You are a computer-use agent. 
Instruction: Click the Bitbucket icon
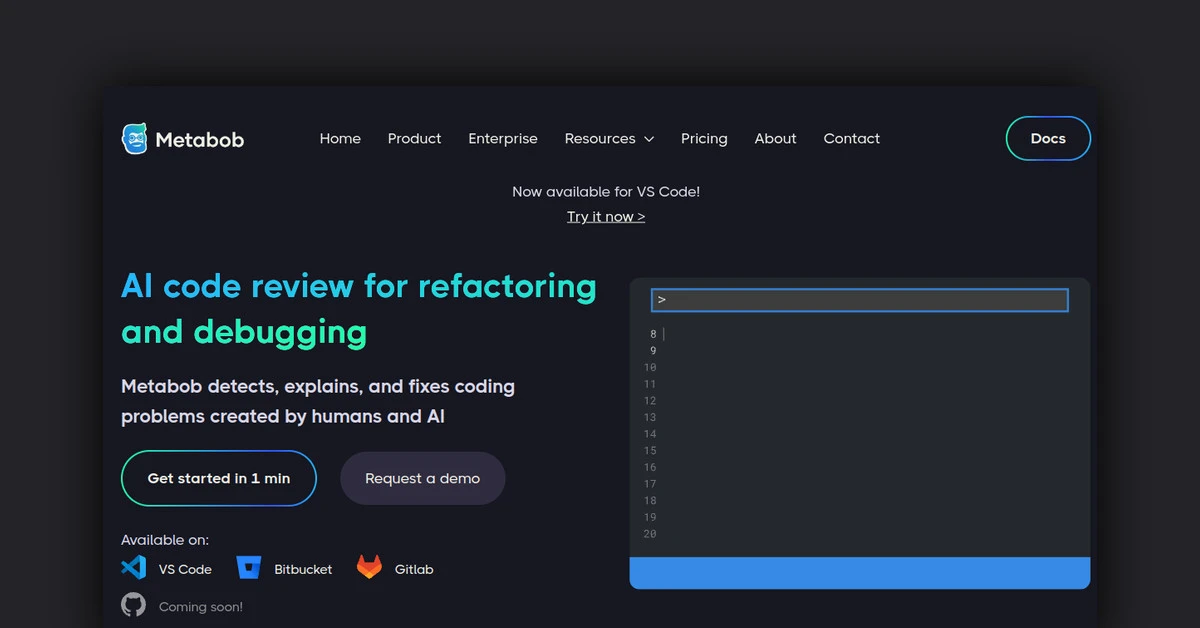coord(248,568)
